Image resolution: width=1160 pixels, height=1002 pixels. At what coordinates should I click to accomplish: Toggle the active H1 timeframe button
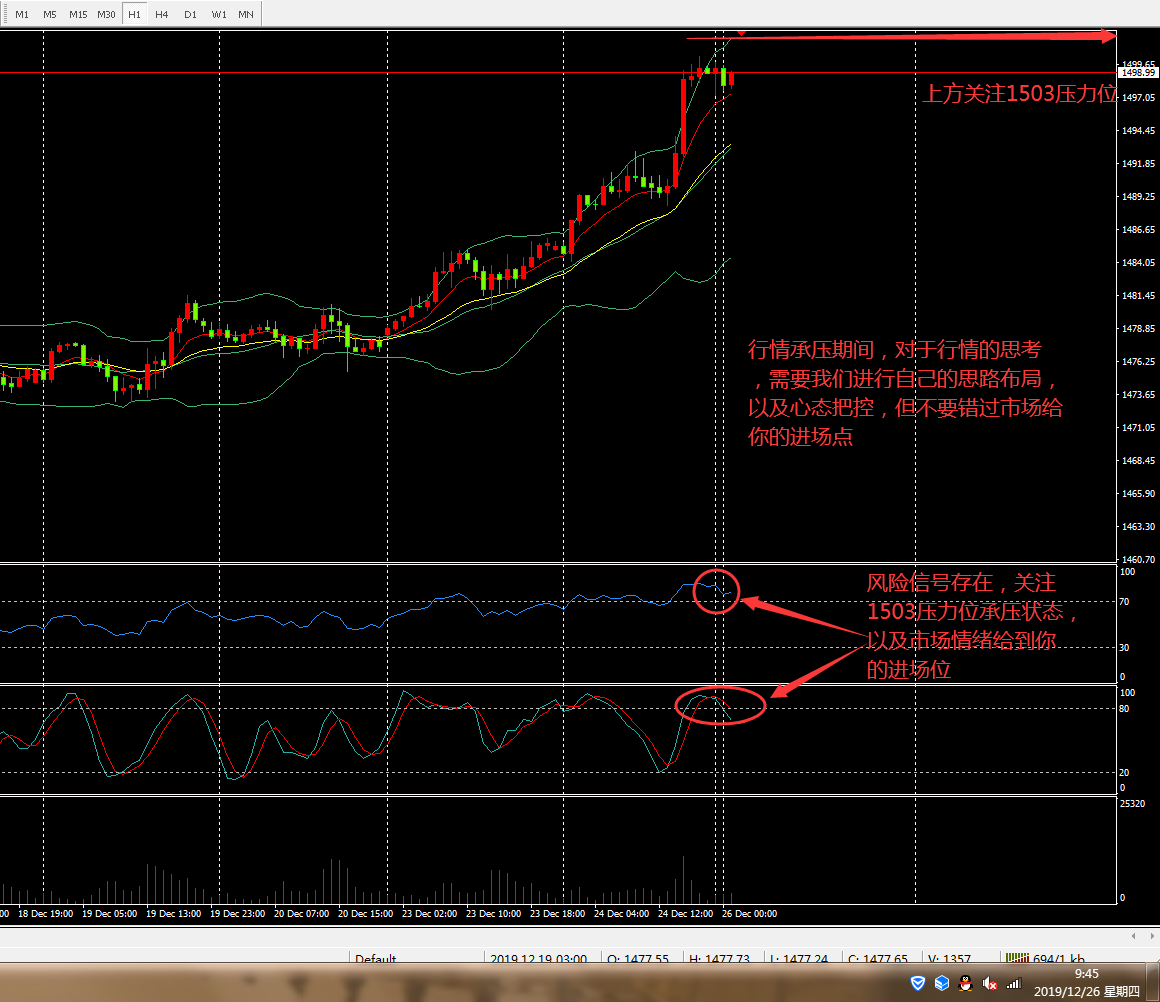click(133, 14)
